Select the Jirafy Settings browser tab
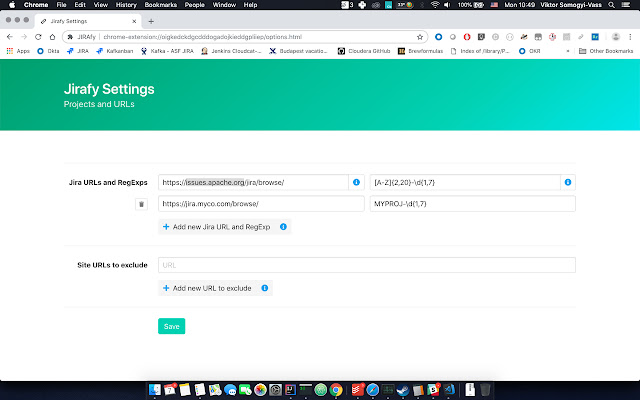Image resolution: width=640 pixels, height=400 pixels. 88,21
